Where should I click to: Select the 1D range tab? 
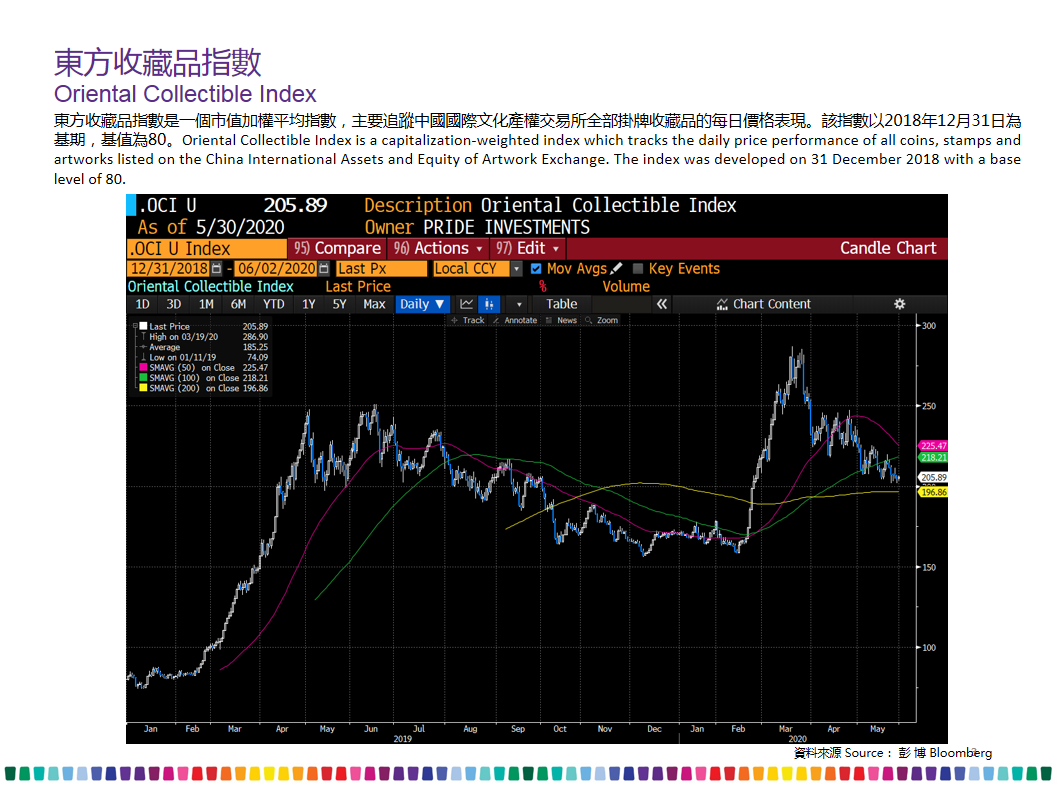[x=143, y=304]
